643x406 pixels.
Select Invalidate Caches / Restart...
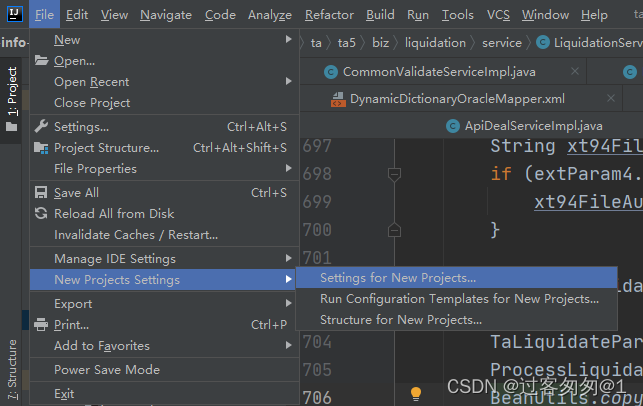pyautogui.click(x=164, y=235)
